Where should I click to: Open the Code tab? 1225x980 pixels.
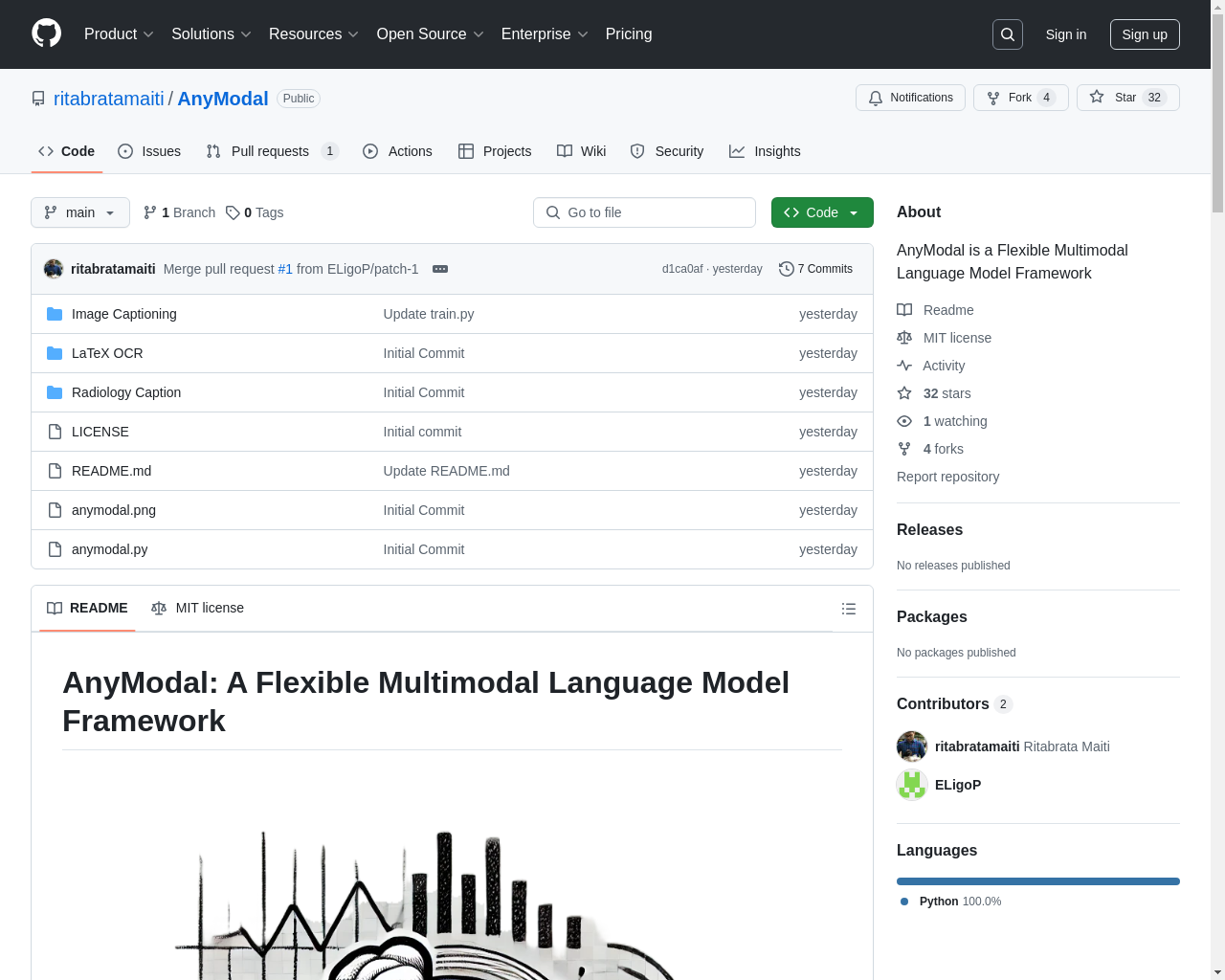pyautogui.click(x=67, y=151)
